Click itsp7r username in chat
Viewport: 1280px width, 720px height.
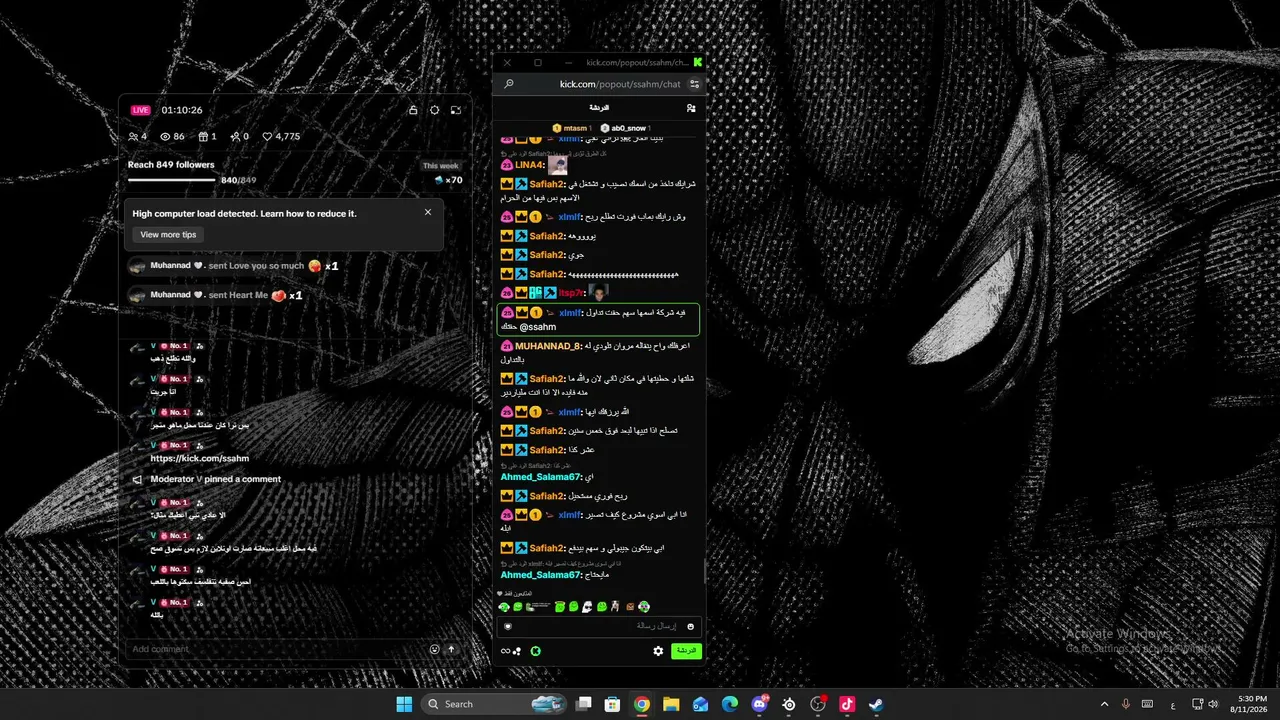coord(571,293)
